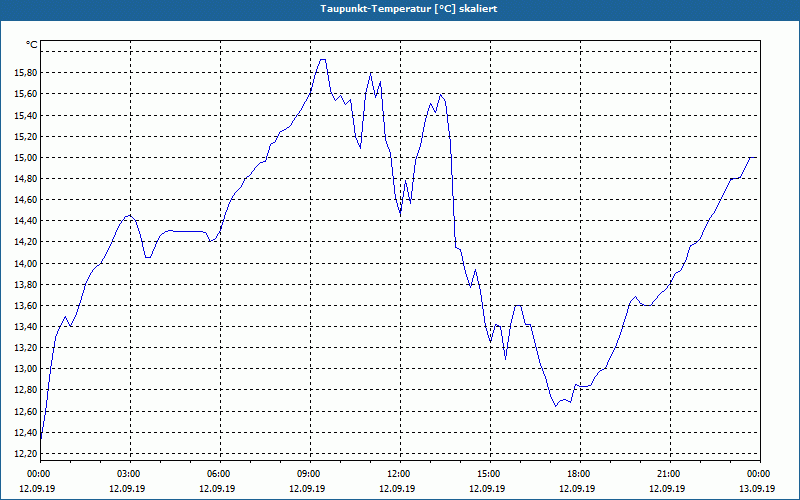Select the 14,40 axis value
Image resolution: width=800 pixels, height=500 pixels.
pos(26,221)
